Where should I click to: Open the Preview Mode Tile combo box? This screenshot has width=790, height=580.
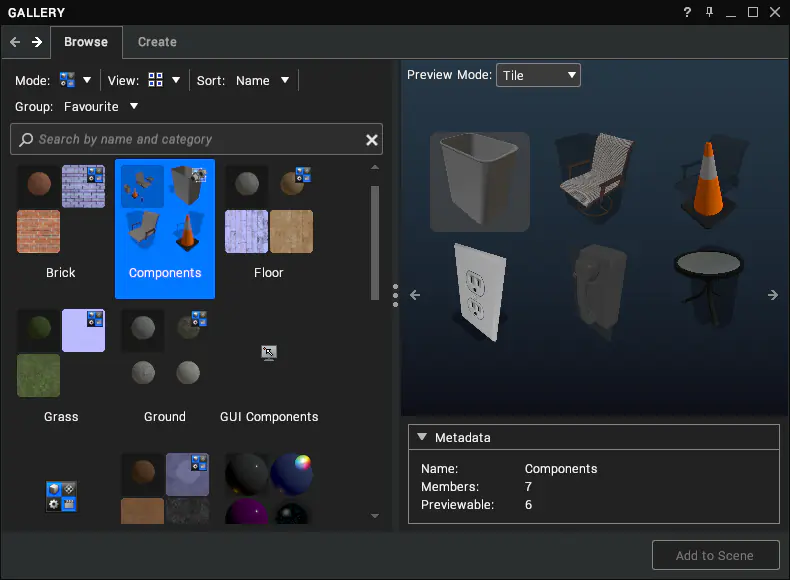[x=538, y=75]
